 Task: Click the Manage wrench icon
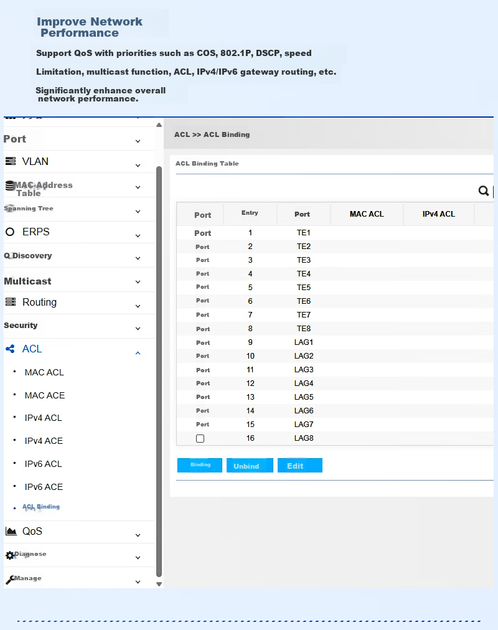10,580
